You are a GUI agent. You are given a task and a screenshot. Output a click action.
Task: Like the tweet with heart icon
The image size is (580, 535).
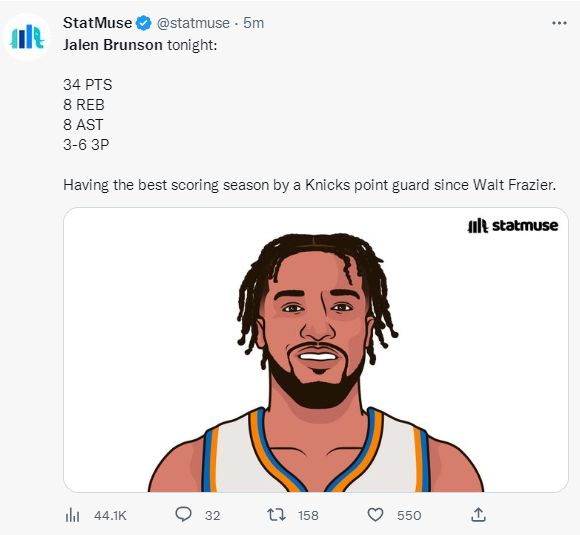coord(375,515)
